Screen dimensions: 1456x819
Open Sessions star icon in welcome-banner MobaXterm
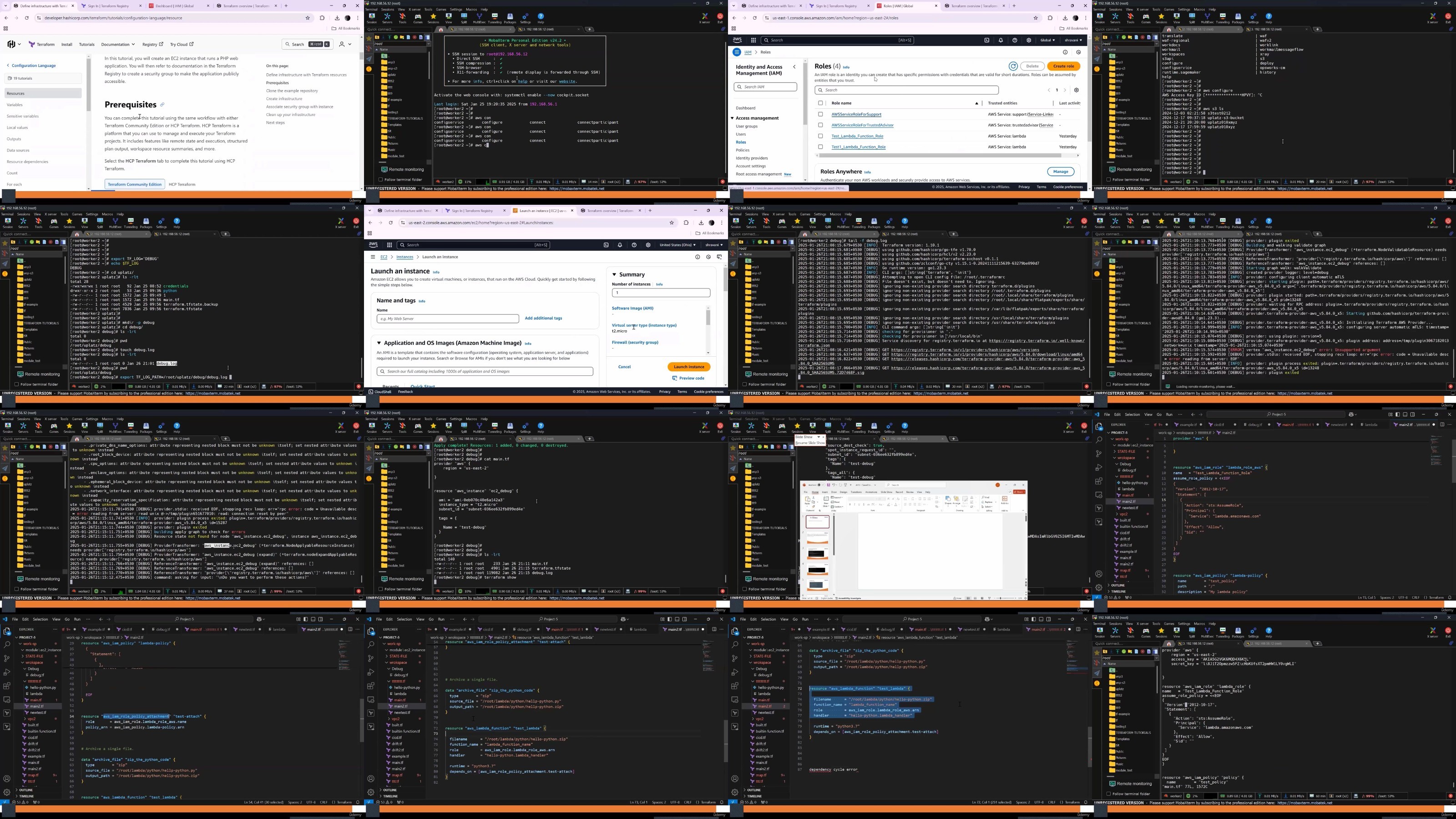pyautogui.click(x=433, y=18)
